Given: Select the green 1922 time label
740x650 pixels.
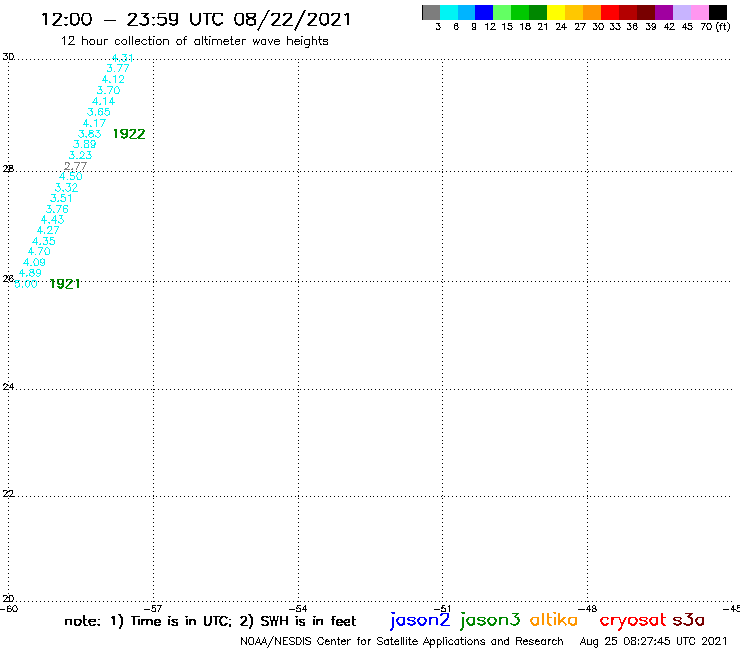Looking at the screenshot, I should click(129, 134).
